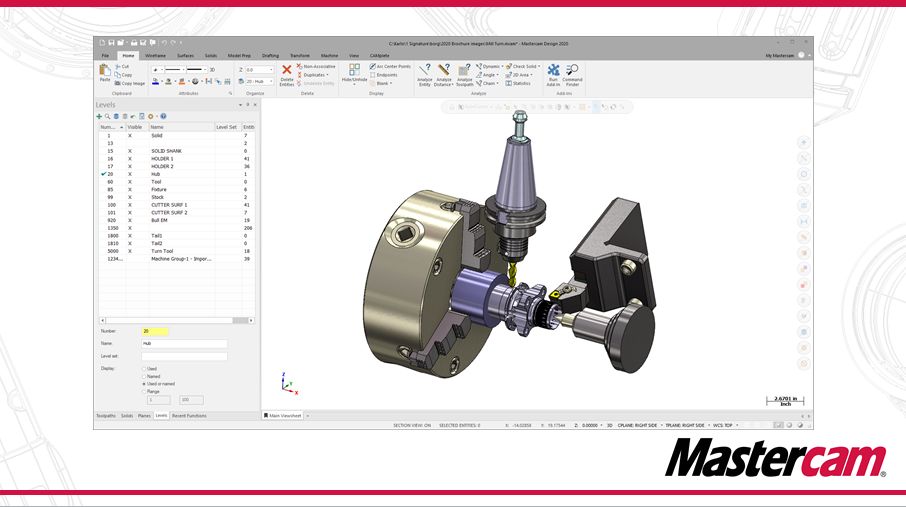The image size is (906, 507).
Task: Toggle visibility X for HOLDER 1 level
Action: [130, 158]
